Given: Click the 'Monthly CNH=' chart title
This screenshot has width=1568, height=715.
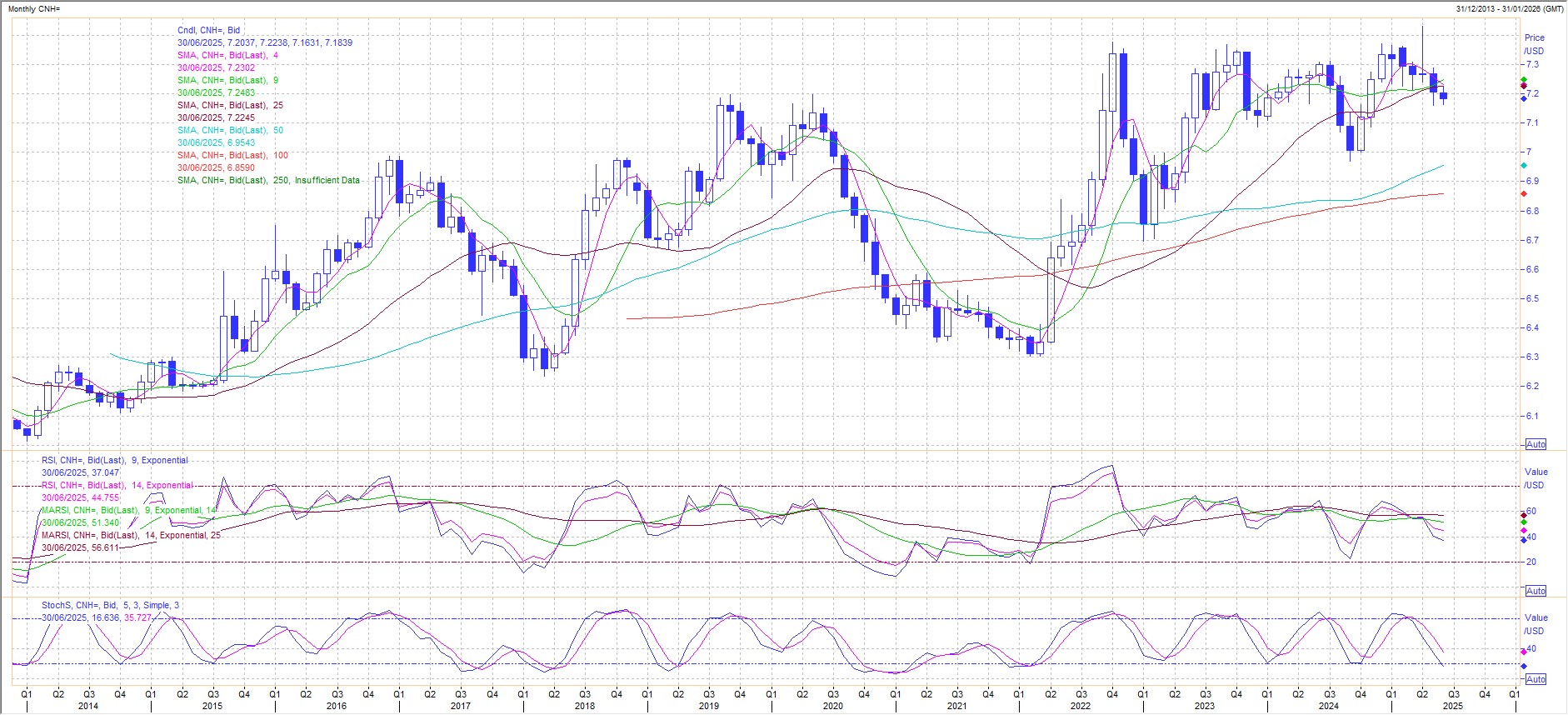Looking at the screenshot, I should (x=34, y=9).
